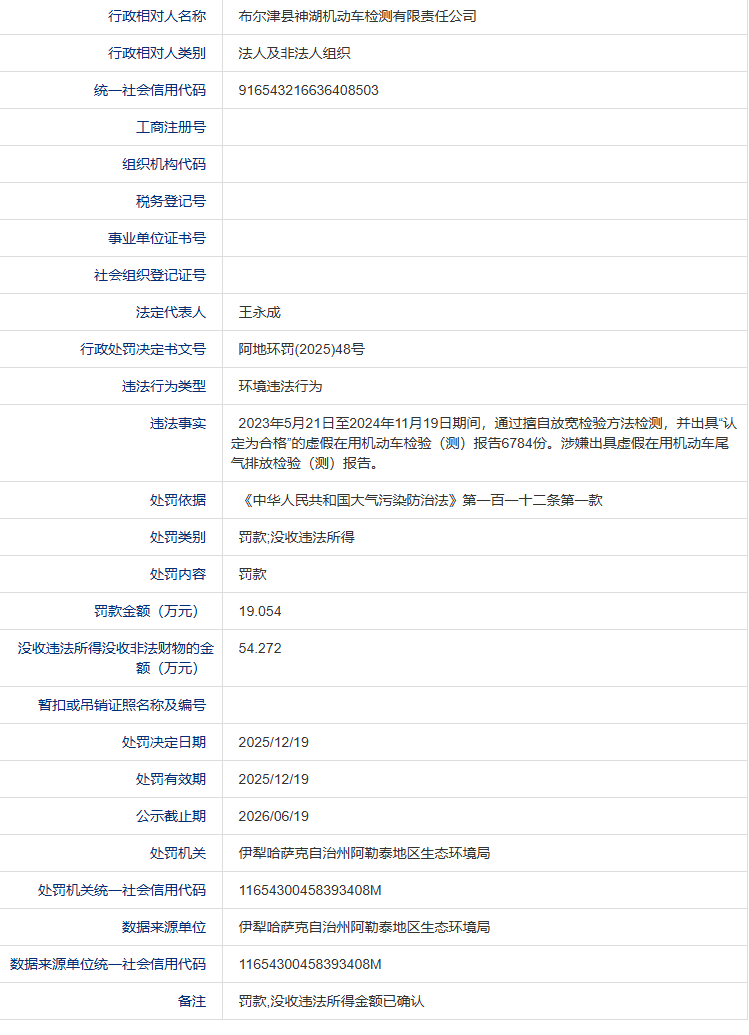Click the penalty category value 罚款;没收违法所得

click(296, 537)
